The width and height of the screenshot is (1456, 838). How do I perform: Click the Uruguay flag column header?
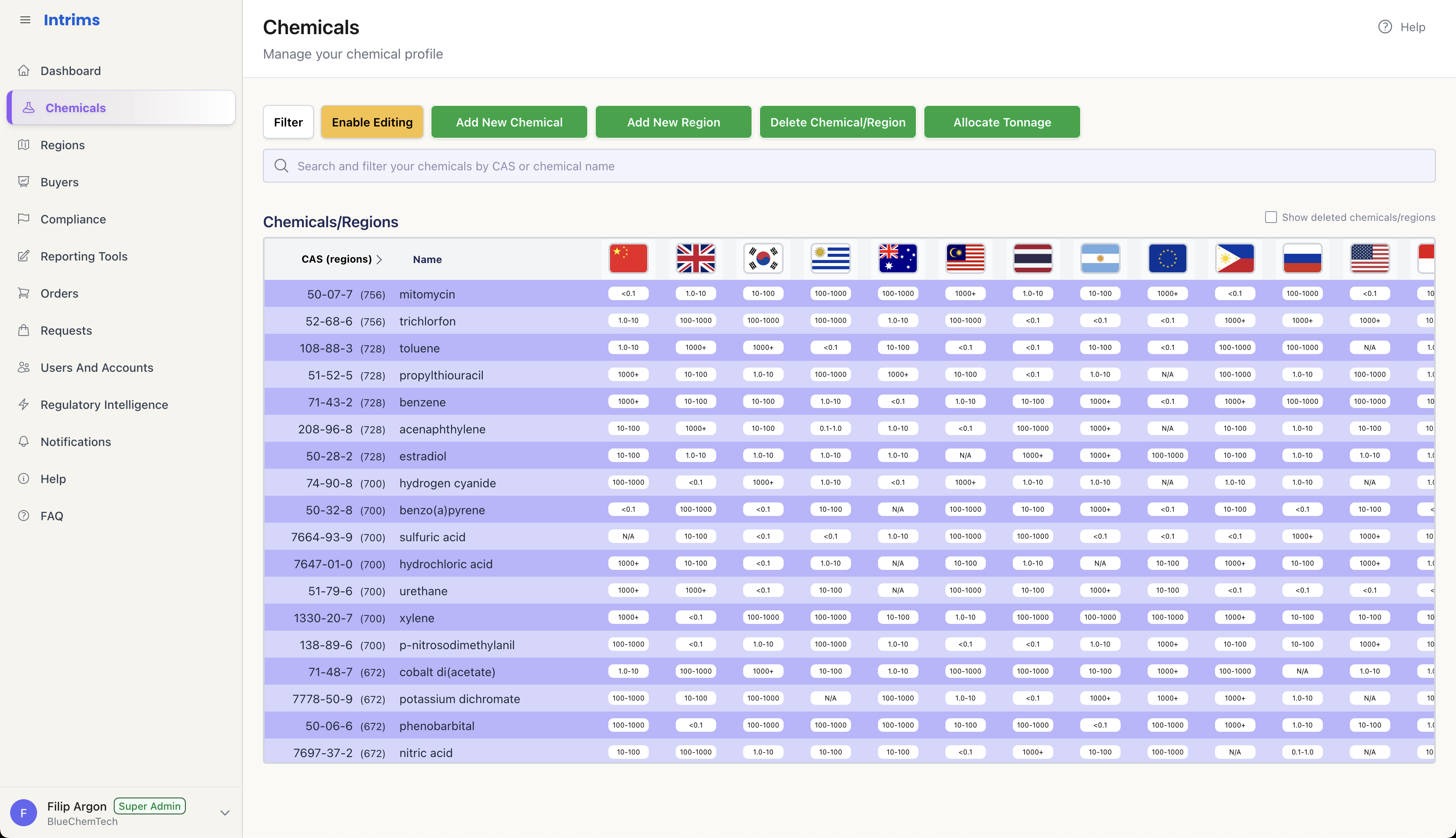pos(830,258)
